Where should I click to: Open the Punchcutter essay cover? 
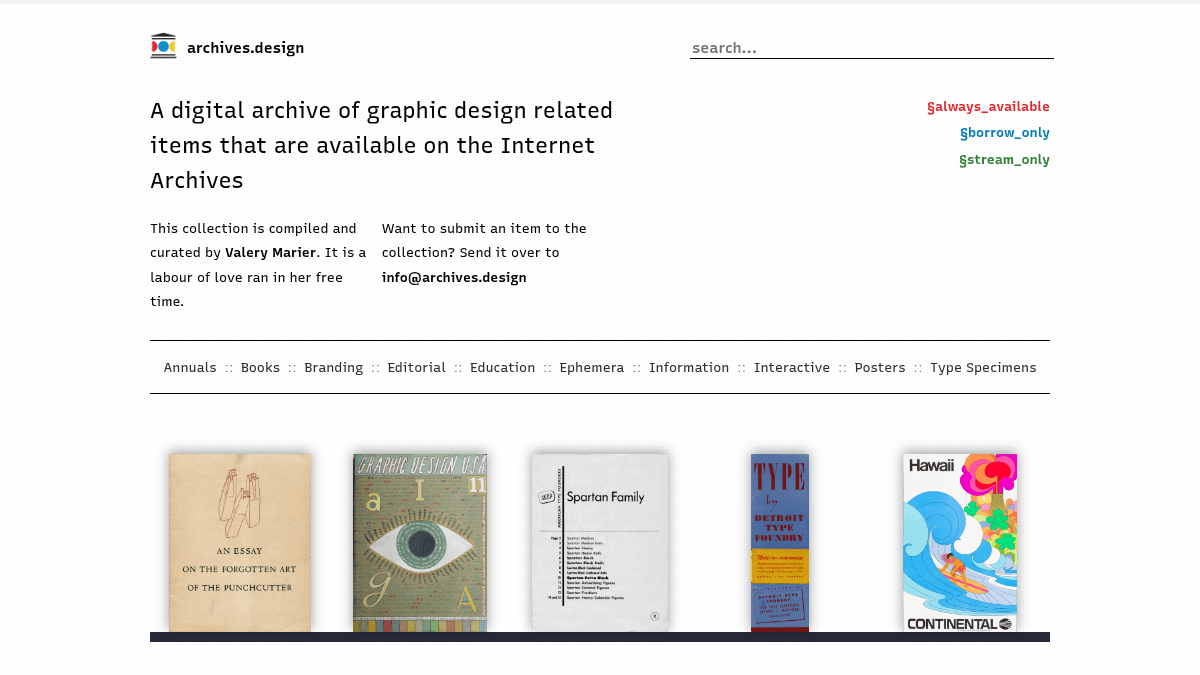pos(240,543)
